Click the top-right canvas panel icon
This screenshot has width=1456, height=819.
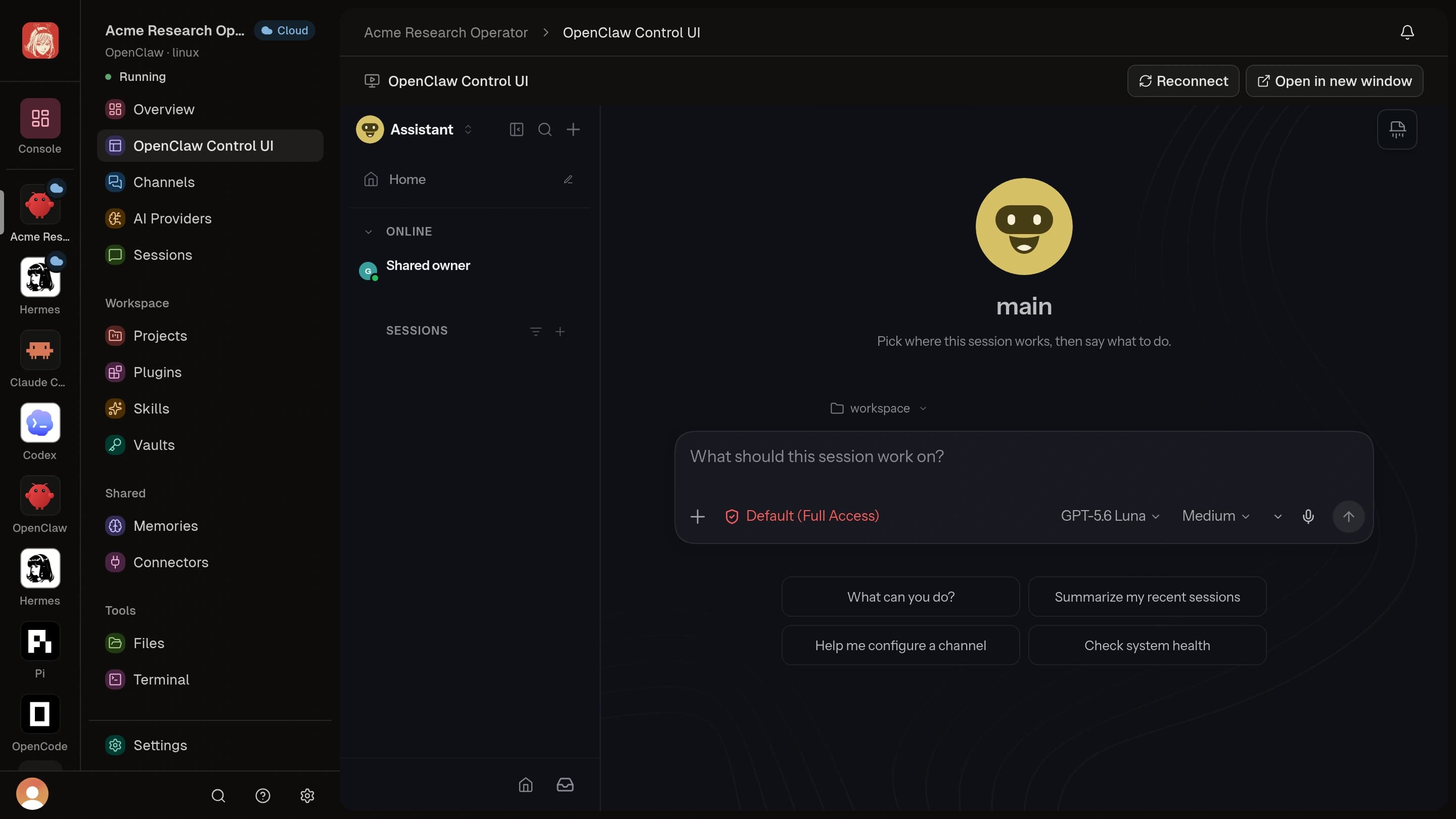pos(1397,129)
